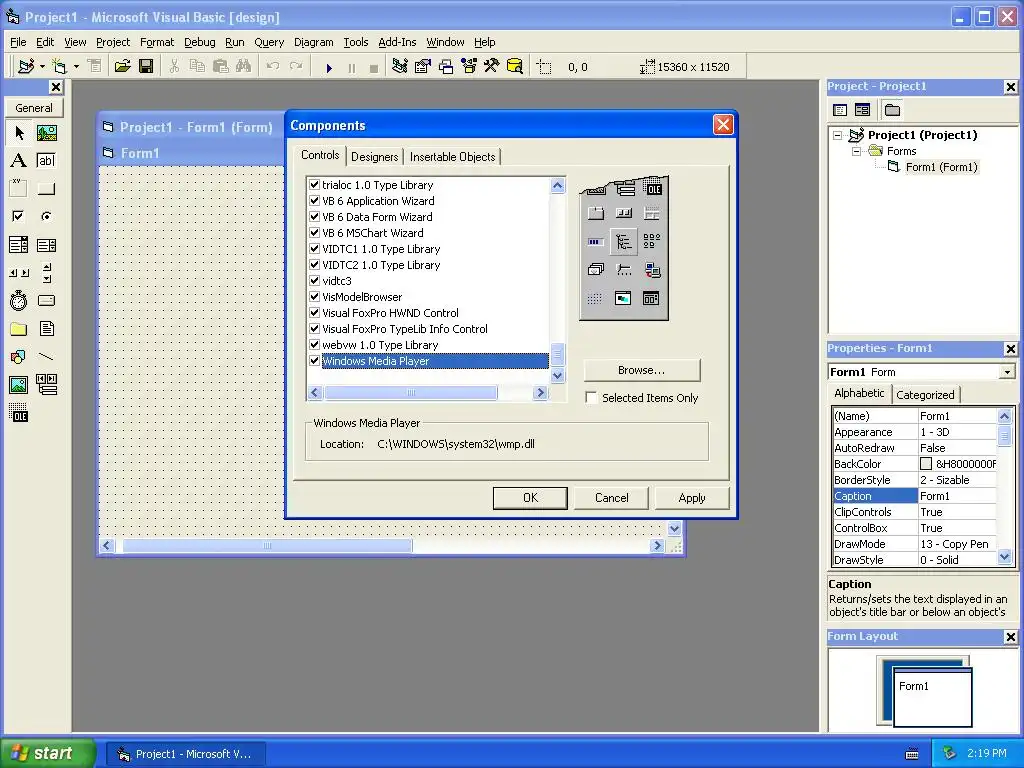
Task: Click the Open Project toolbar icon
Action: click(x=122, y=67)
